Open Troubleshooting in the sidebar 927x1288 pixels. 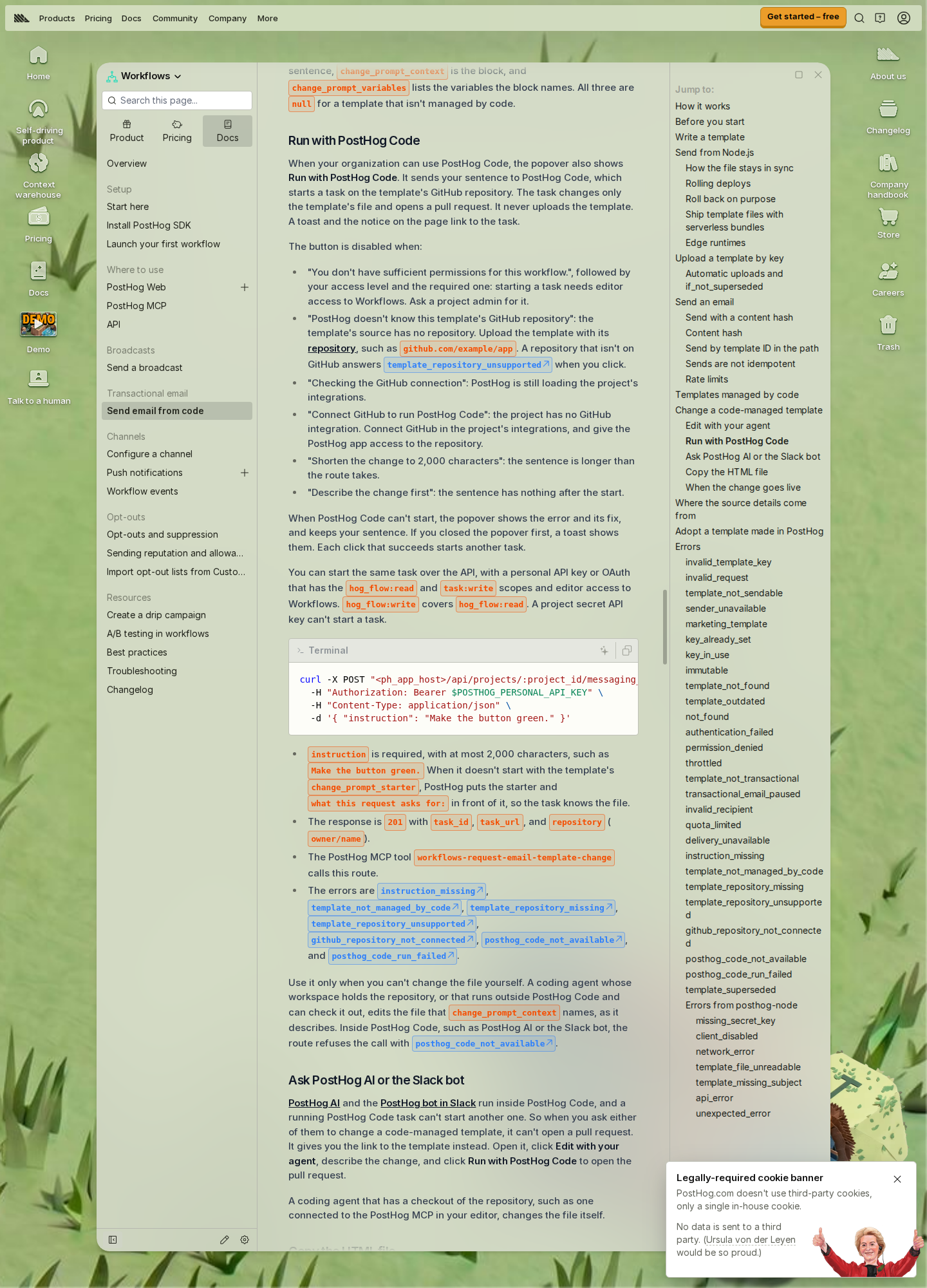pos(142,671)
